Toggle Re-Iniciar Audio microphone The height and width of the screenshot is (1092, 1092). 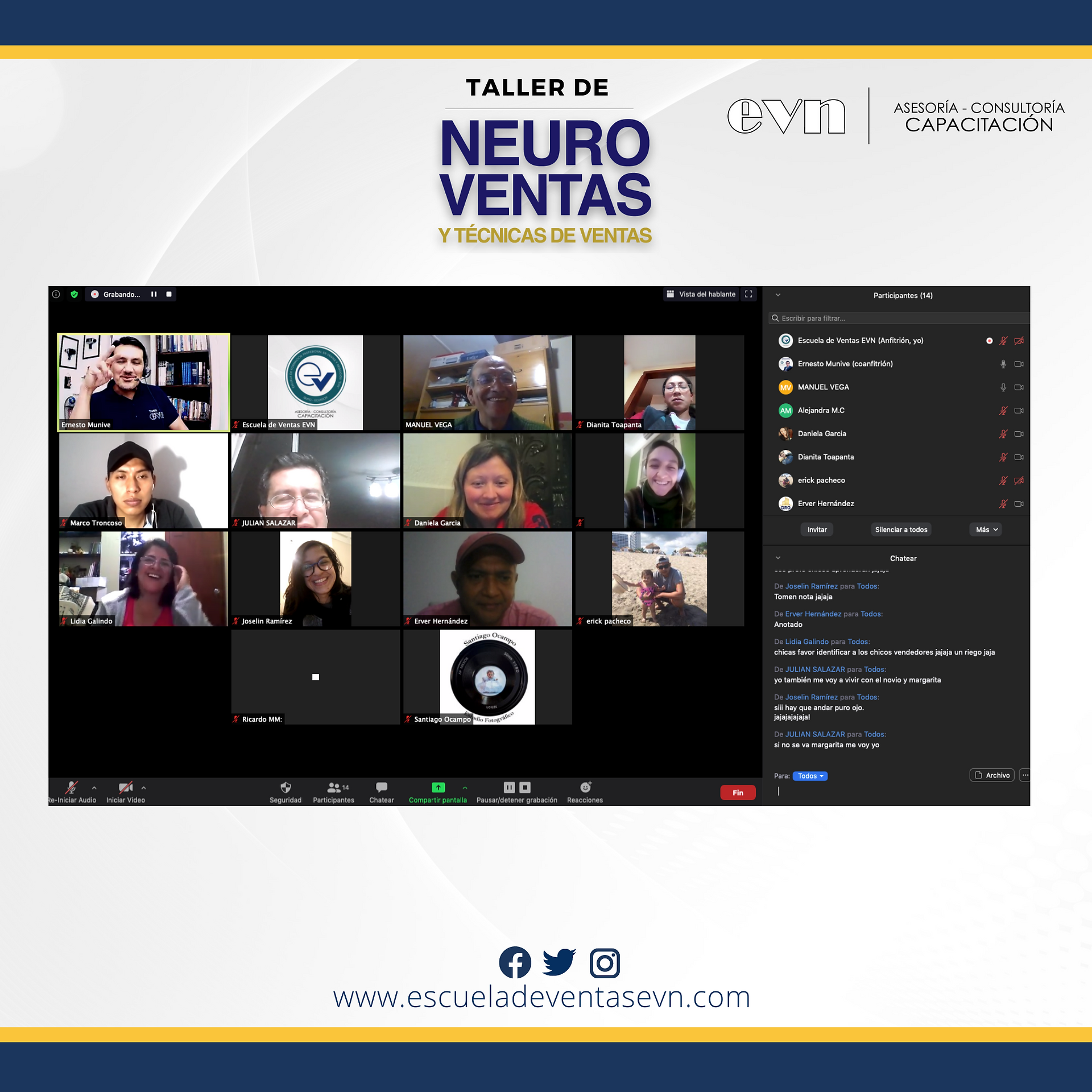(x=72, y=787)
